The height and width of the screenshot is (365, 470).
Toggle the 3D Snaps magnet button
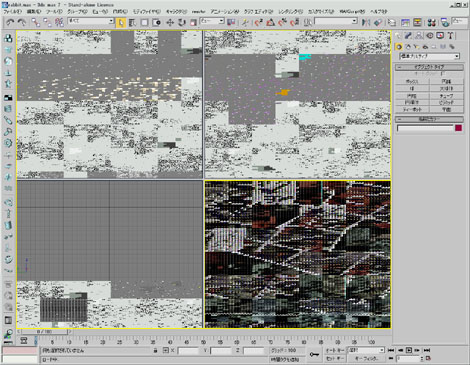point(258,22)
